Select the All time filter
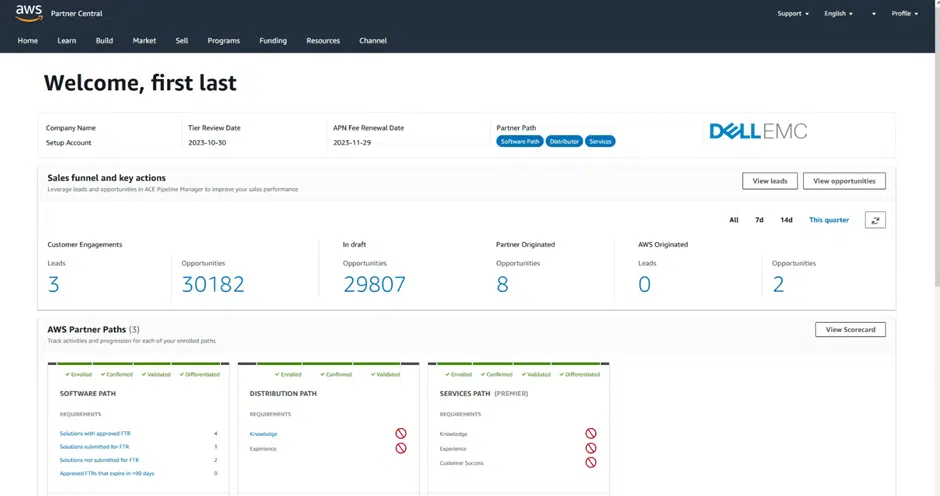This screenshot has width=940, height=496. pos(734,220)
